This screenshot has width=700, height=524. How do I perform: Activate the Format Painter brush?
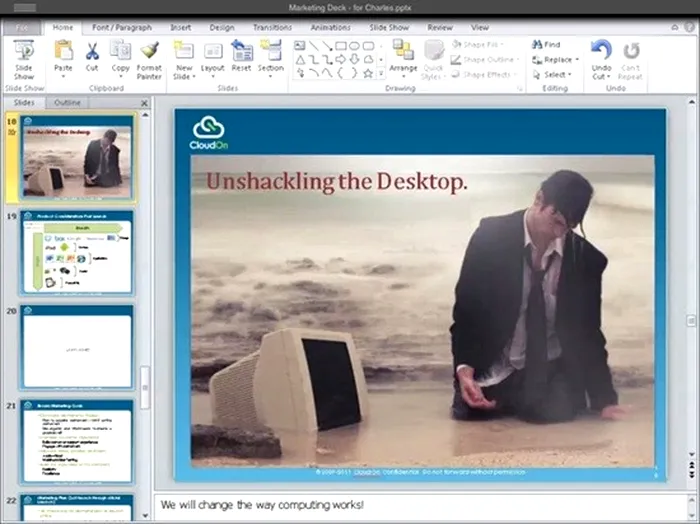[x=149, y=52]
